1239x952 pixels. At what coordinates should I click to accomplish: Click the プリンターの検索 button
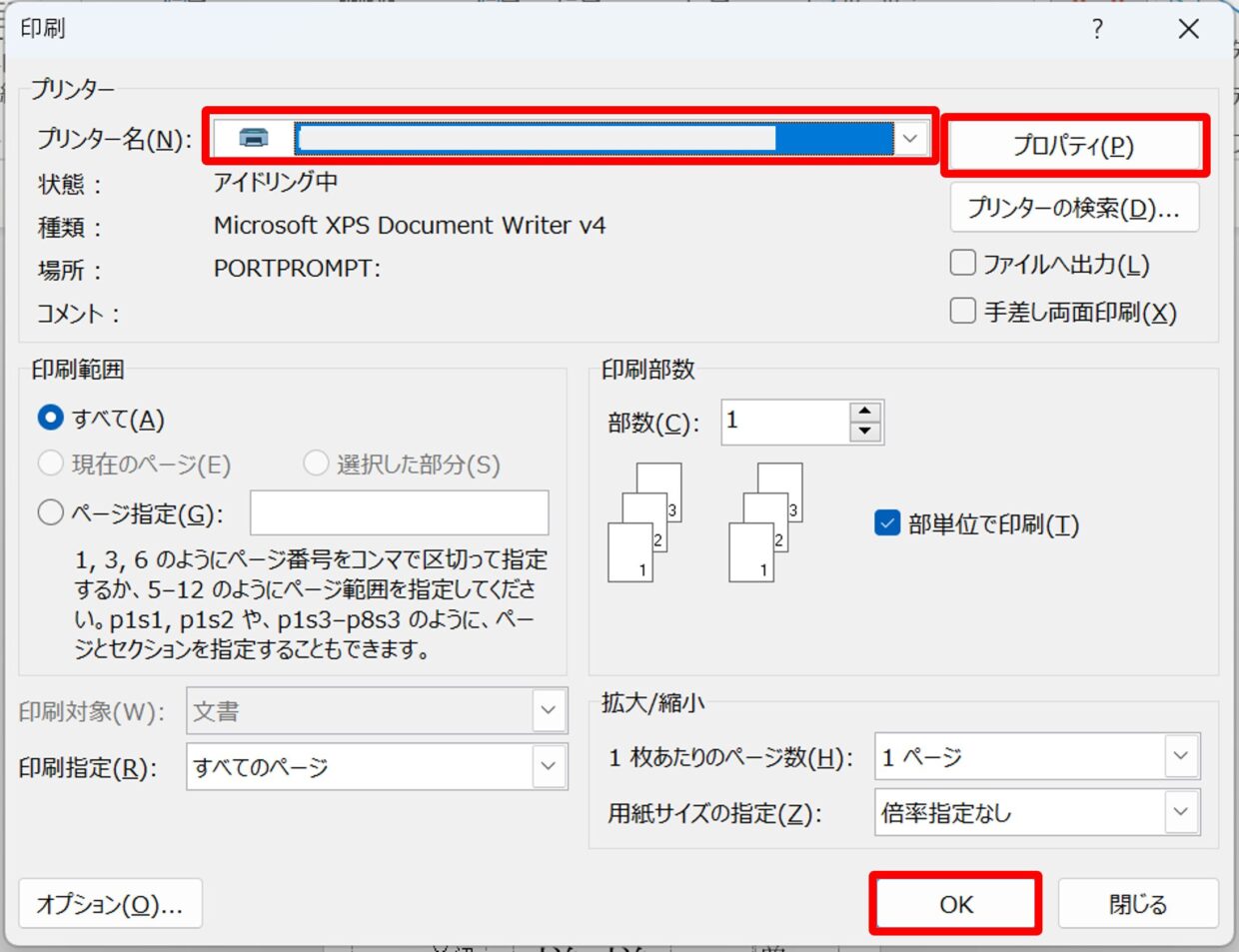coord(1073,208)
